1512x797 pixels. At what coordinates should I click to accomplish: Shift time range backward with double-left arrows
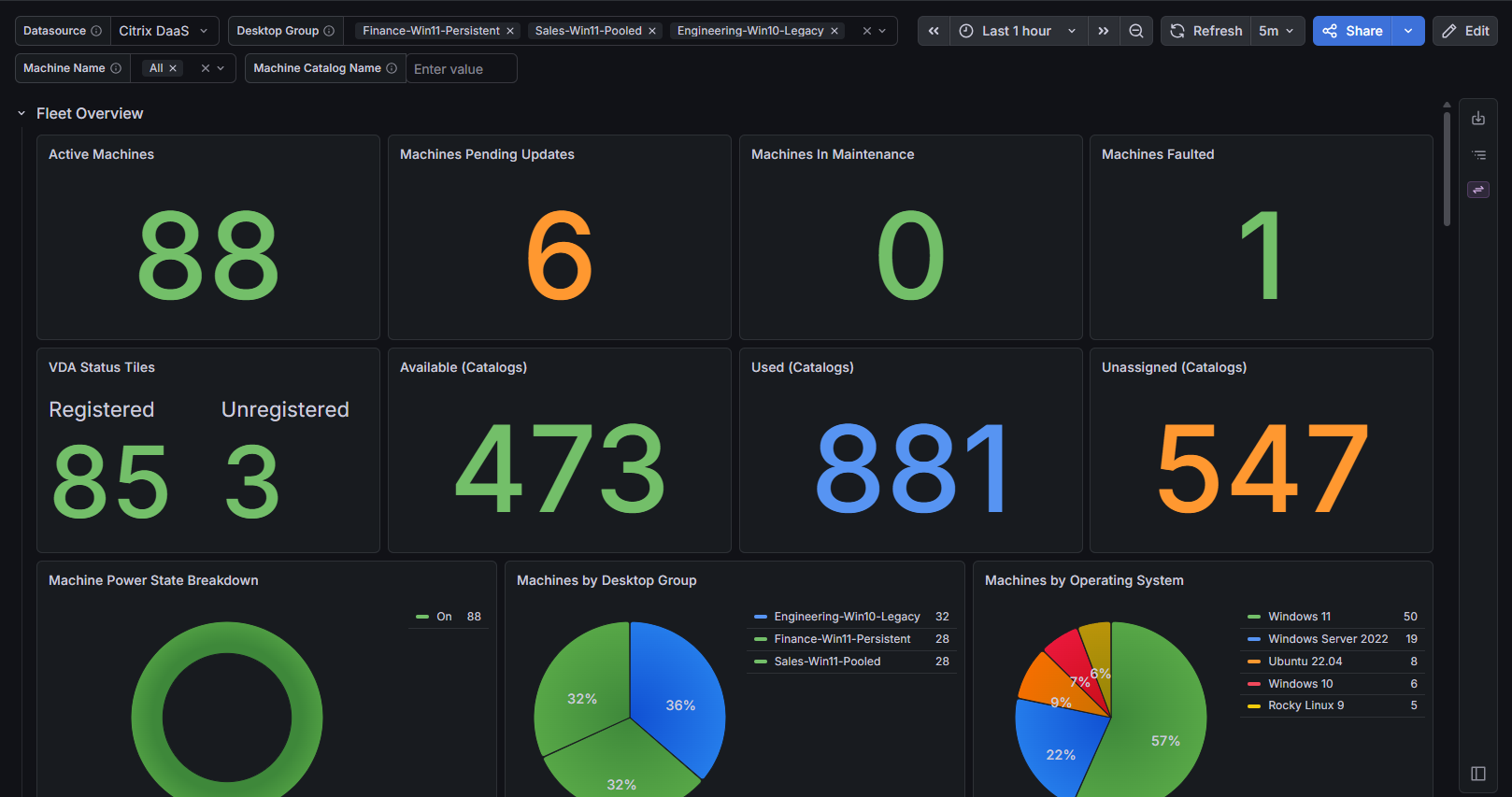(x=934, y=31)
